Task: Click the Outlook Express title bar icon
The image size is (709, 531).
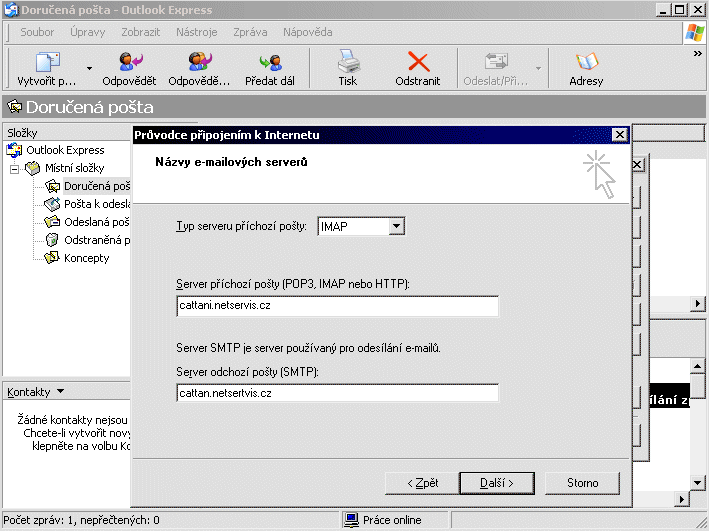Action: pos(11,10)
